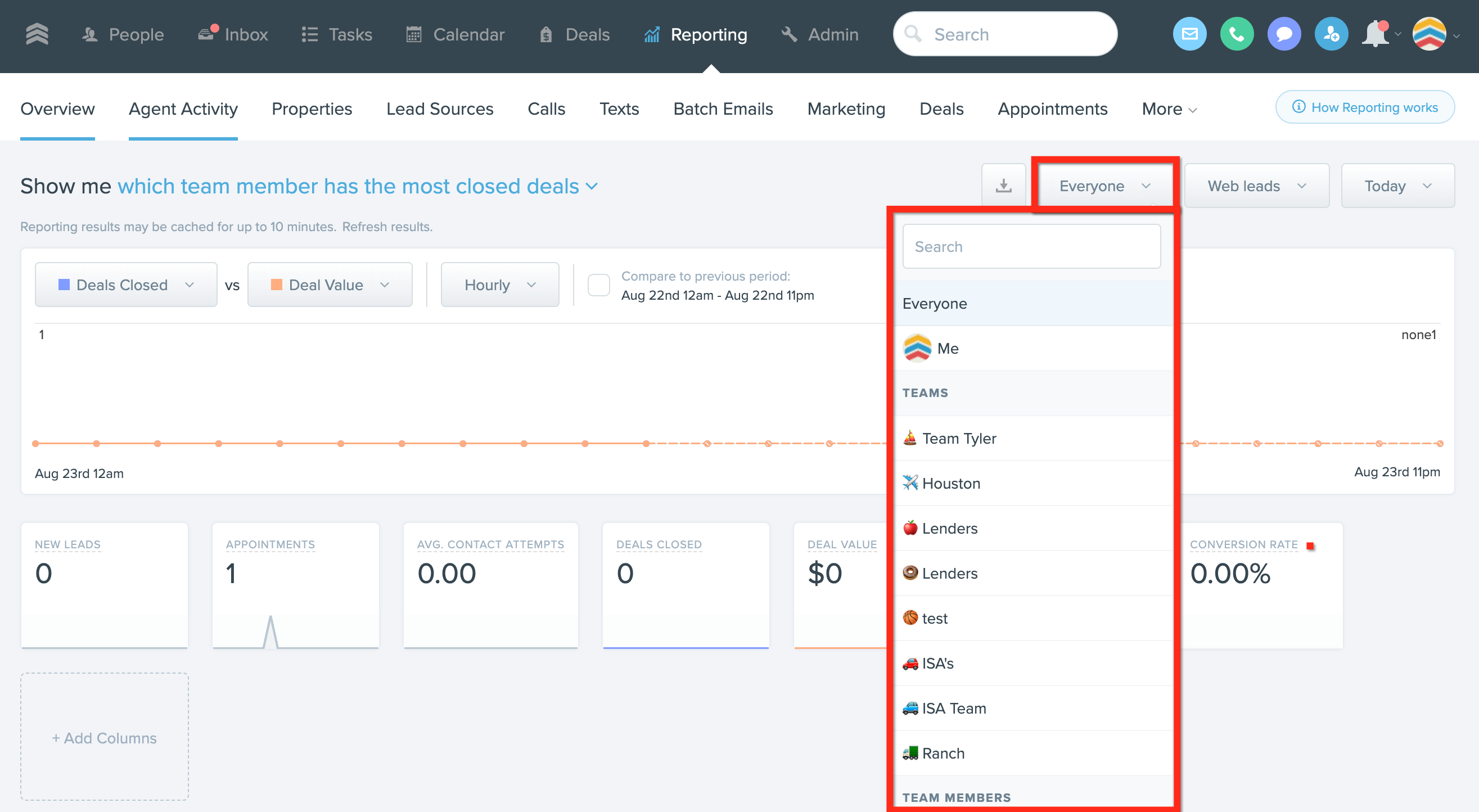
Task: Click How Reporting works button
Action: tap(1364, 107)
